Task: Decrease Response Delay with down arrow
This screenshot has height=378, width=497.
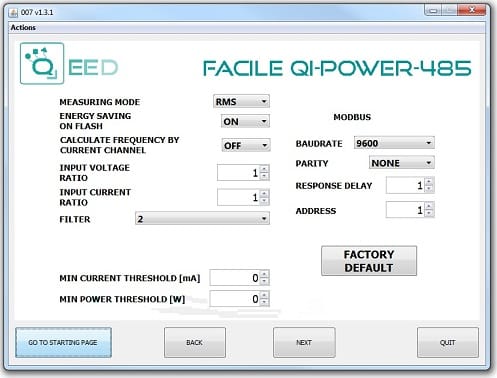Action: coord(429,189)
